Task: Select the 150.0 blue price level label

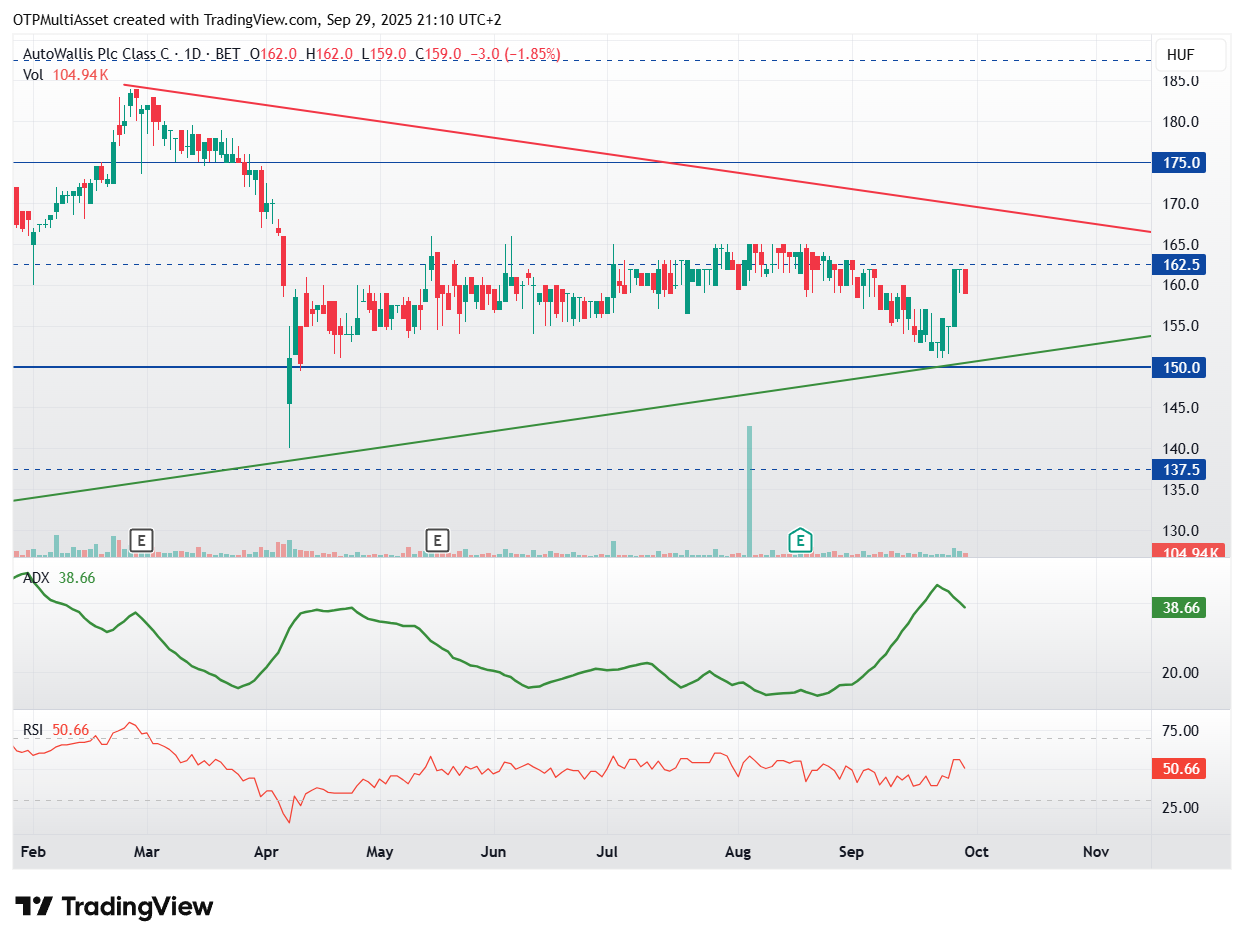Action: click(x=1179, y=367)
